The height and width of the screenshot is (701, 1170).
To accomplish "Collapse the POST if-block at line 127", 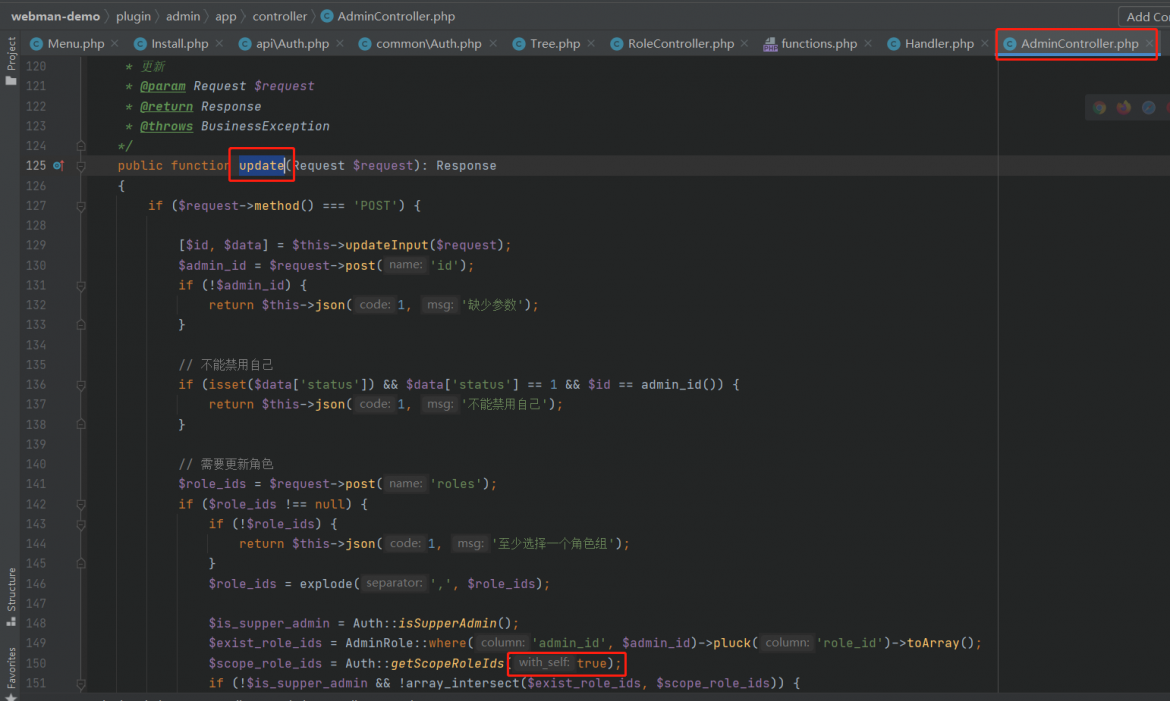I will click(x=81, y=206).
